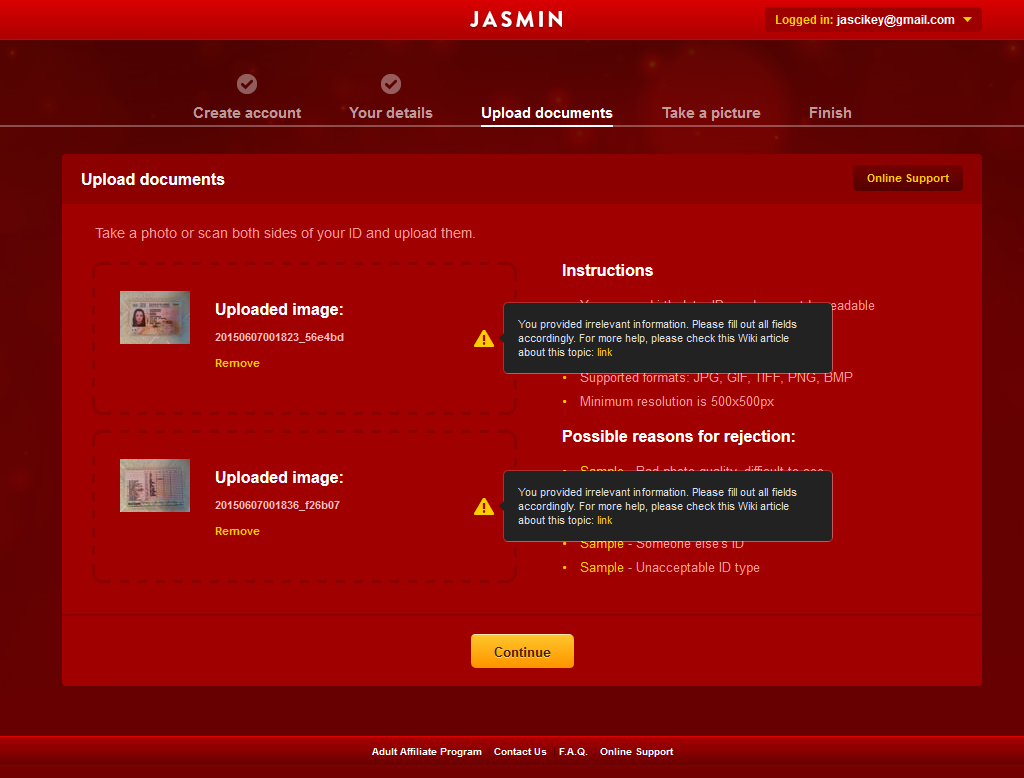The height and width of the screenshot is (778, 1024).
Task: Click the Instructions heading
Action: tap(607, 270)
